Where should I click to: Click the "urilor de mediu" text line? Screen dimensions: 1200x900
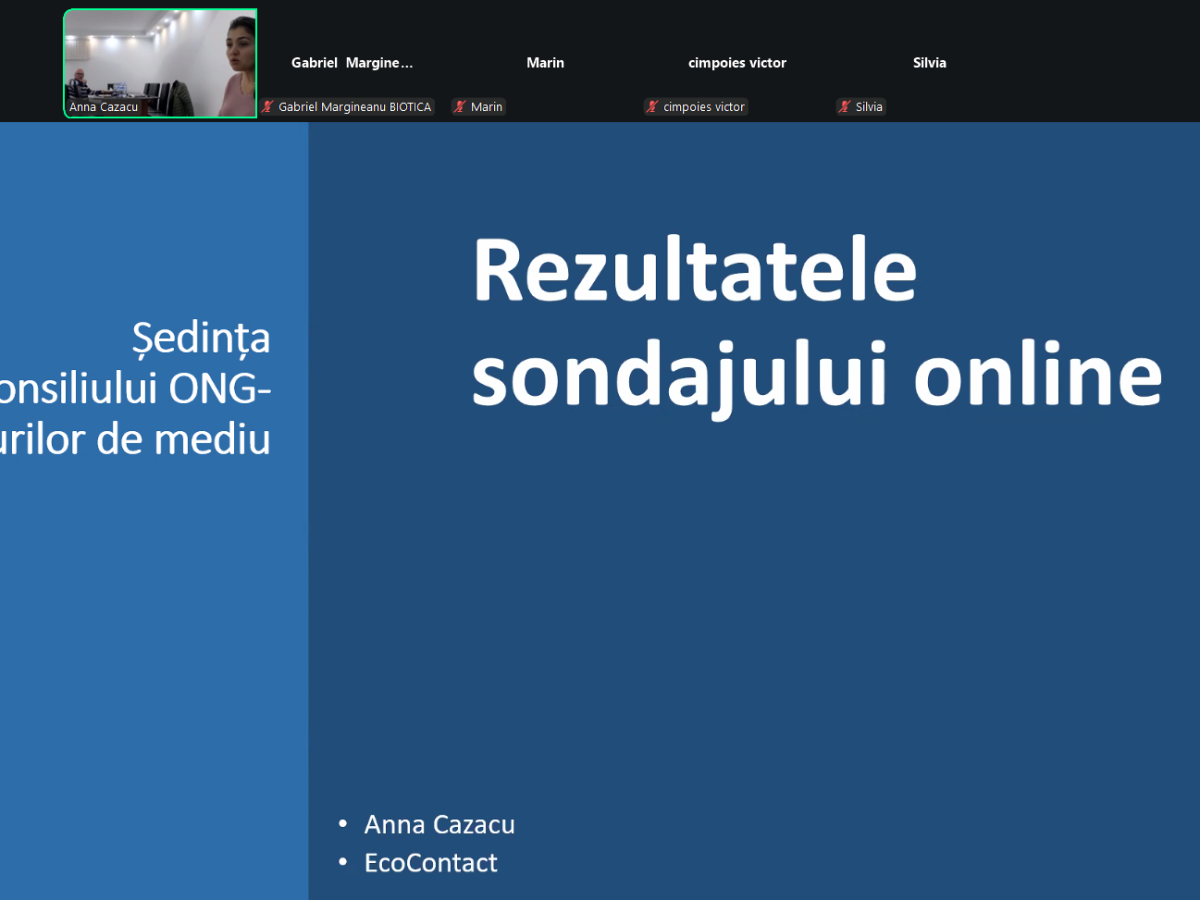135,440
